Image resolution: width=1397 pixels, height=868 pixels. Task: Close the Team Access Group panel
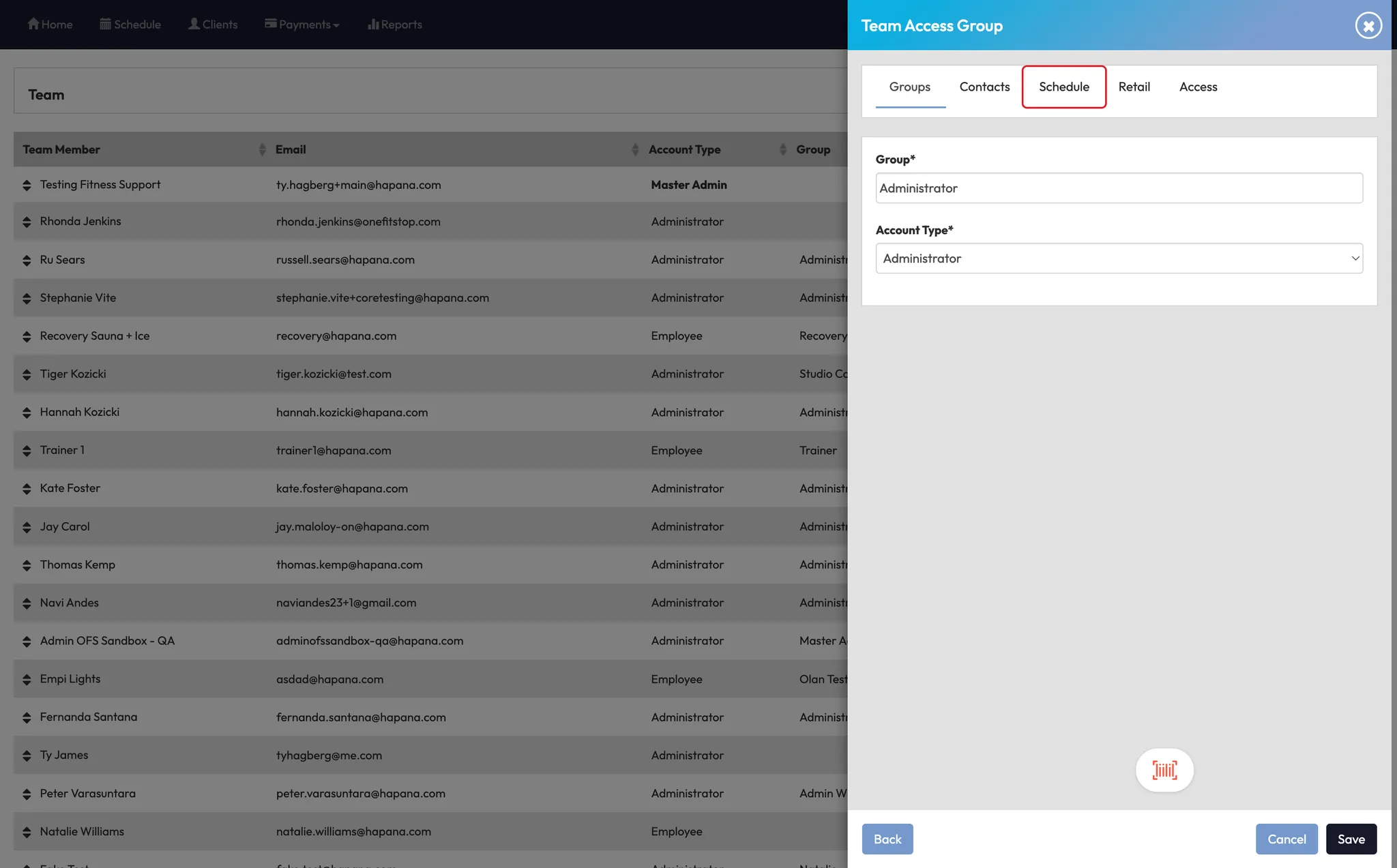[x=1368, y=26]
